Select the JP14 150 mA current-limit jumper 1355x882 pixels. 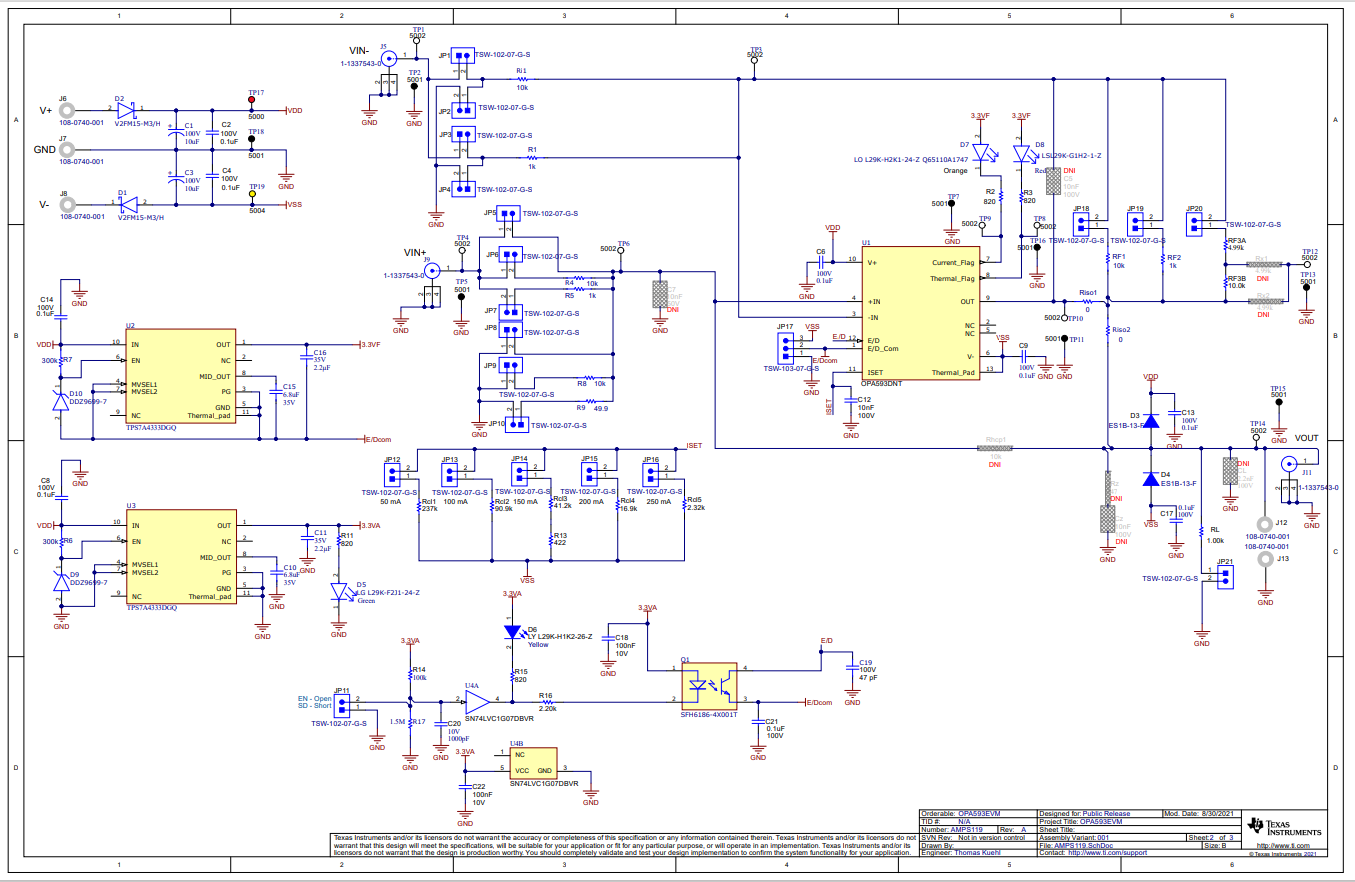(x=521, y=473)
